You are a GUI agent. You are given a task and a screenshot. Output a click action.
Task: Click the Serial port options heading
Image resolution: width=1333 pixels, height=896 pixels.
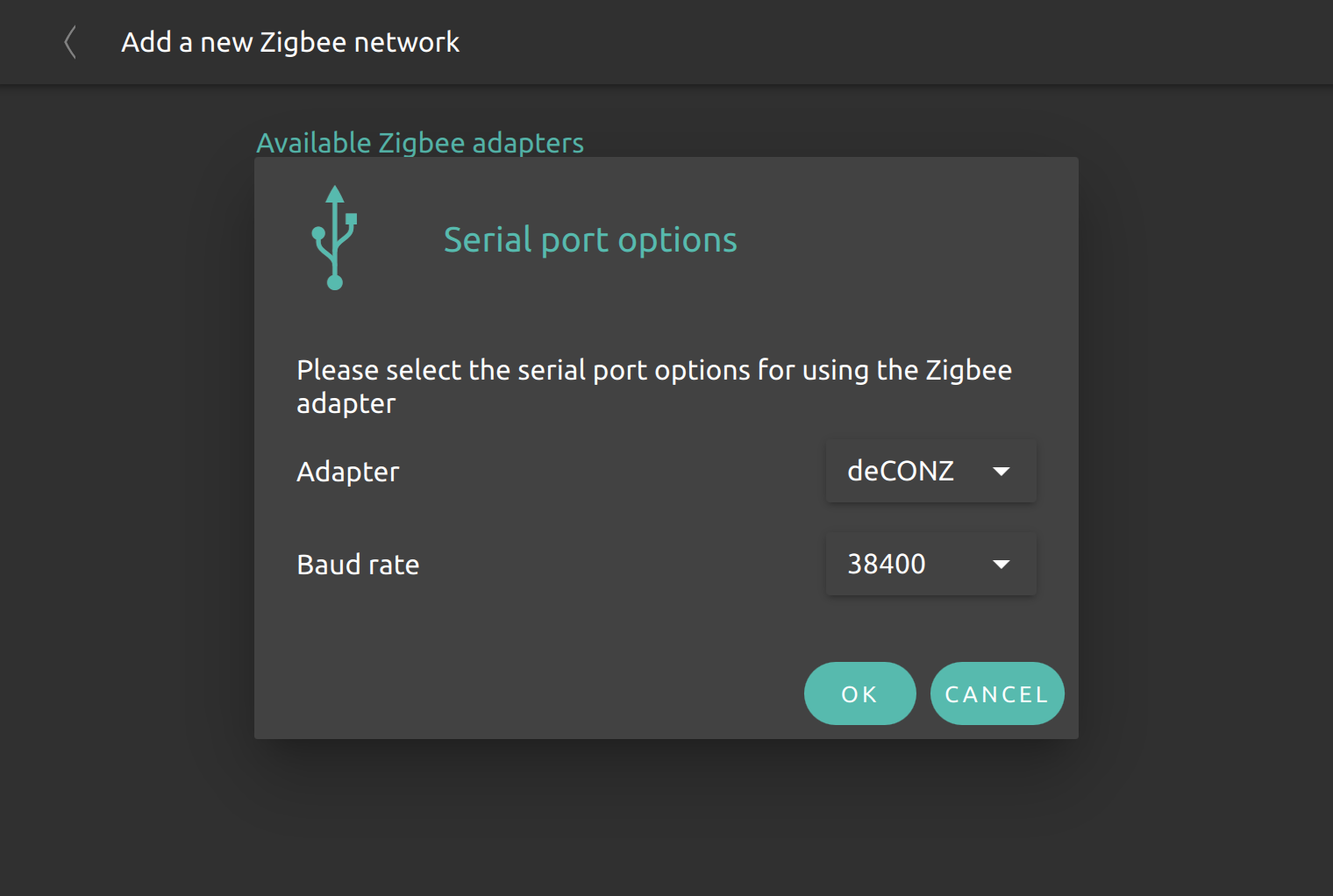590,240
